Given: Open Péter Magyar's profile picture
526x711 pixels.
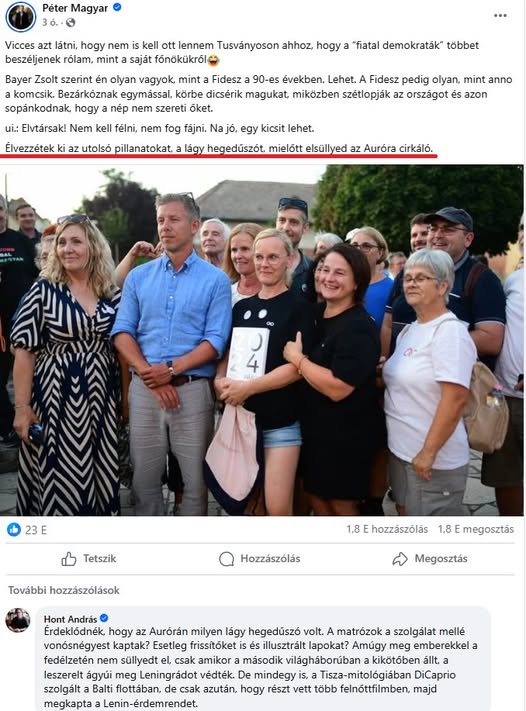Looking at the screenshot, I should 20,16.
